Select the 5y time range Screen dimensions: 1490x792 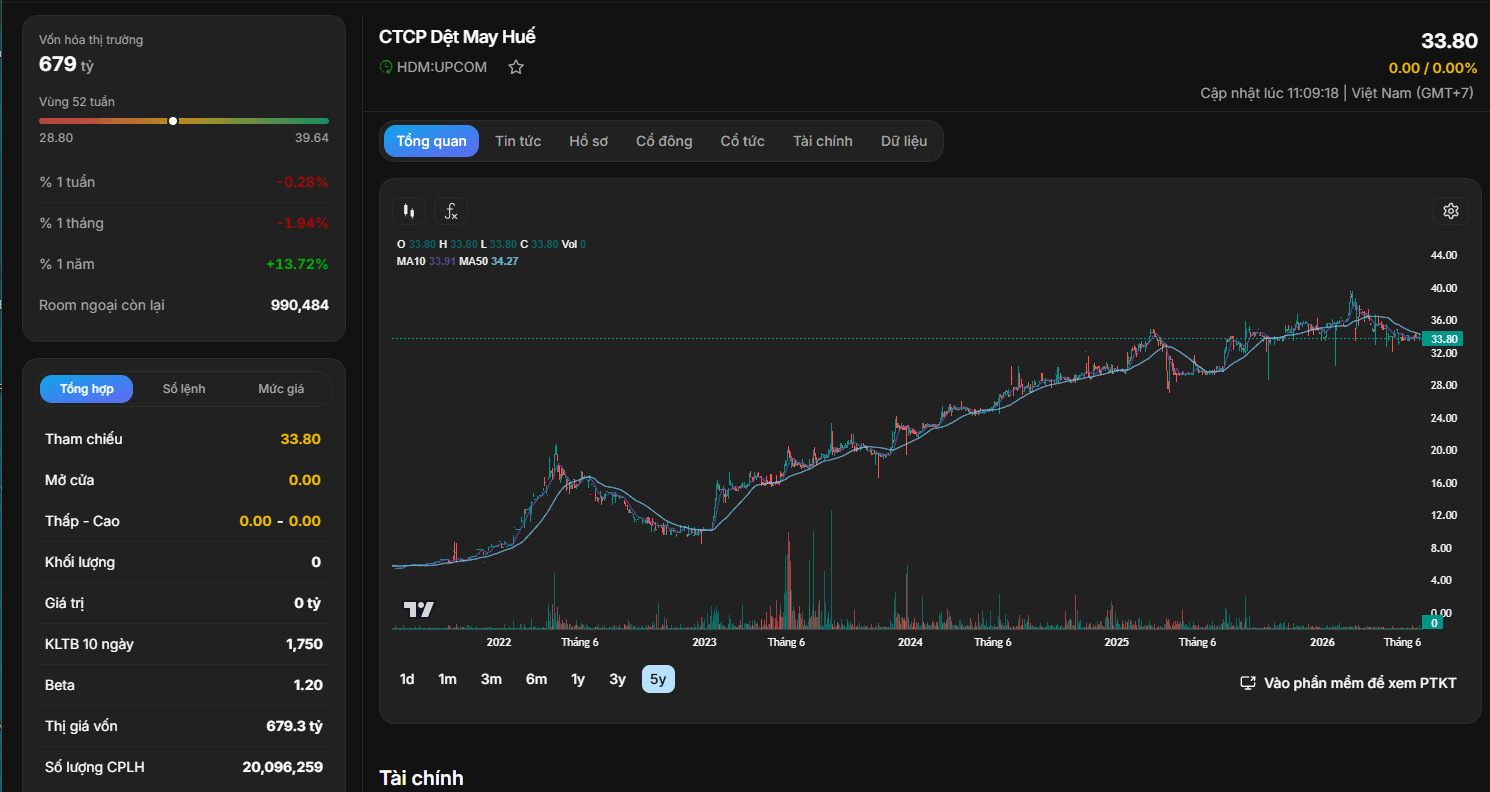[658, 679]
